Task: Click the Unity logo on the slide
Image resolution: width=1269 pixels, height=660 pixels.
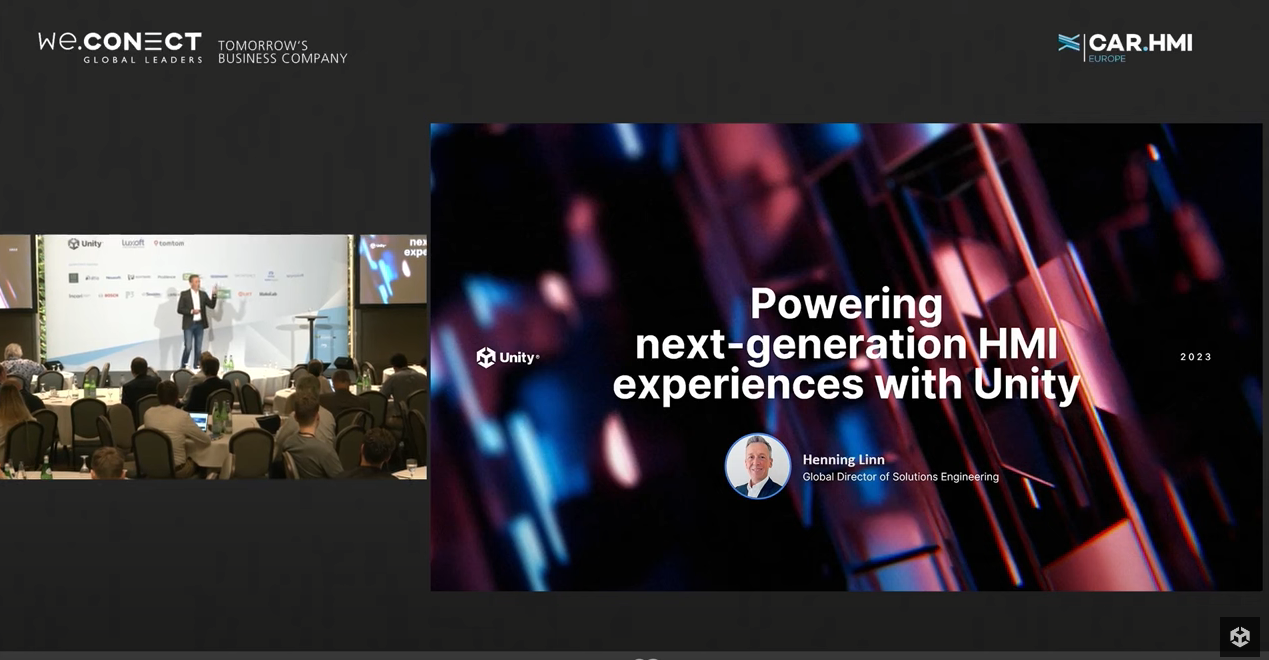Action: pos(507,357)
